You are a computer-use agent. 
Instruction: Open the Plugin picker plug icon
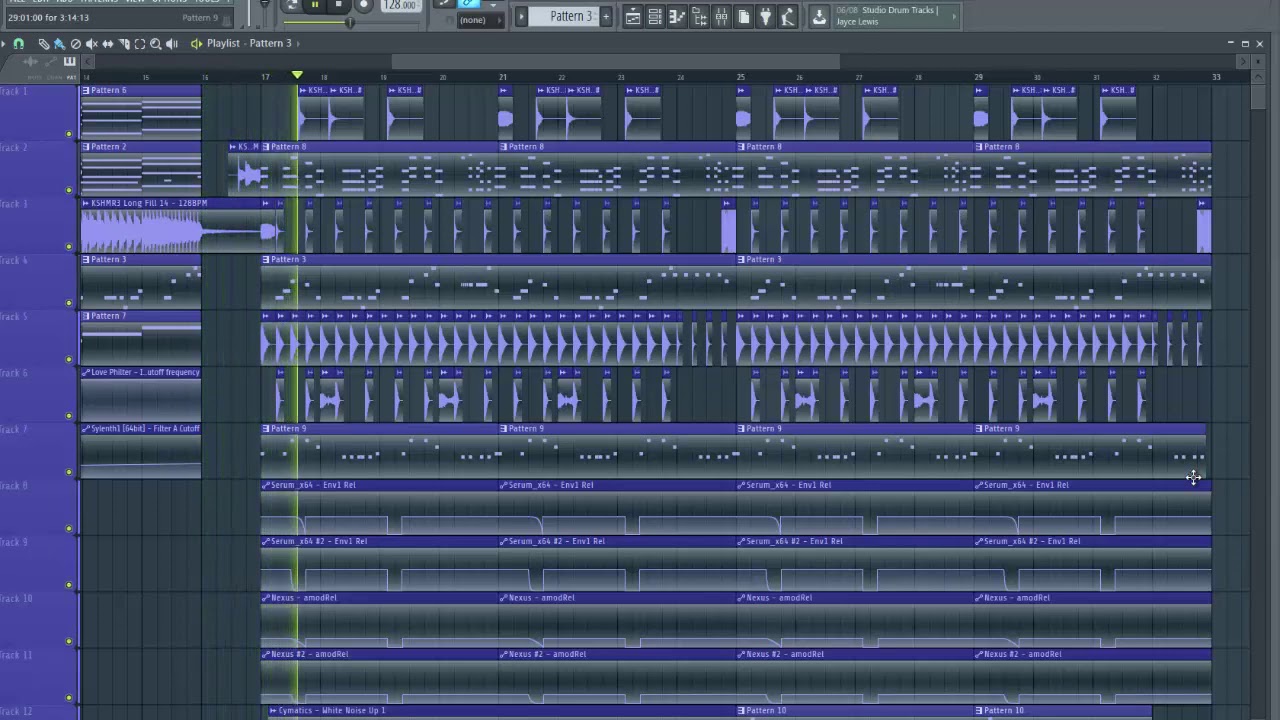(765, 16)
